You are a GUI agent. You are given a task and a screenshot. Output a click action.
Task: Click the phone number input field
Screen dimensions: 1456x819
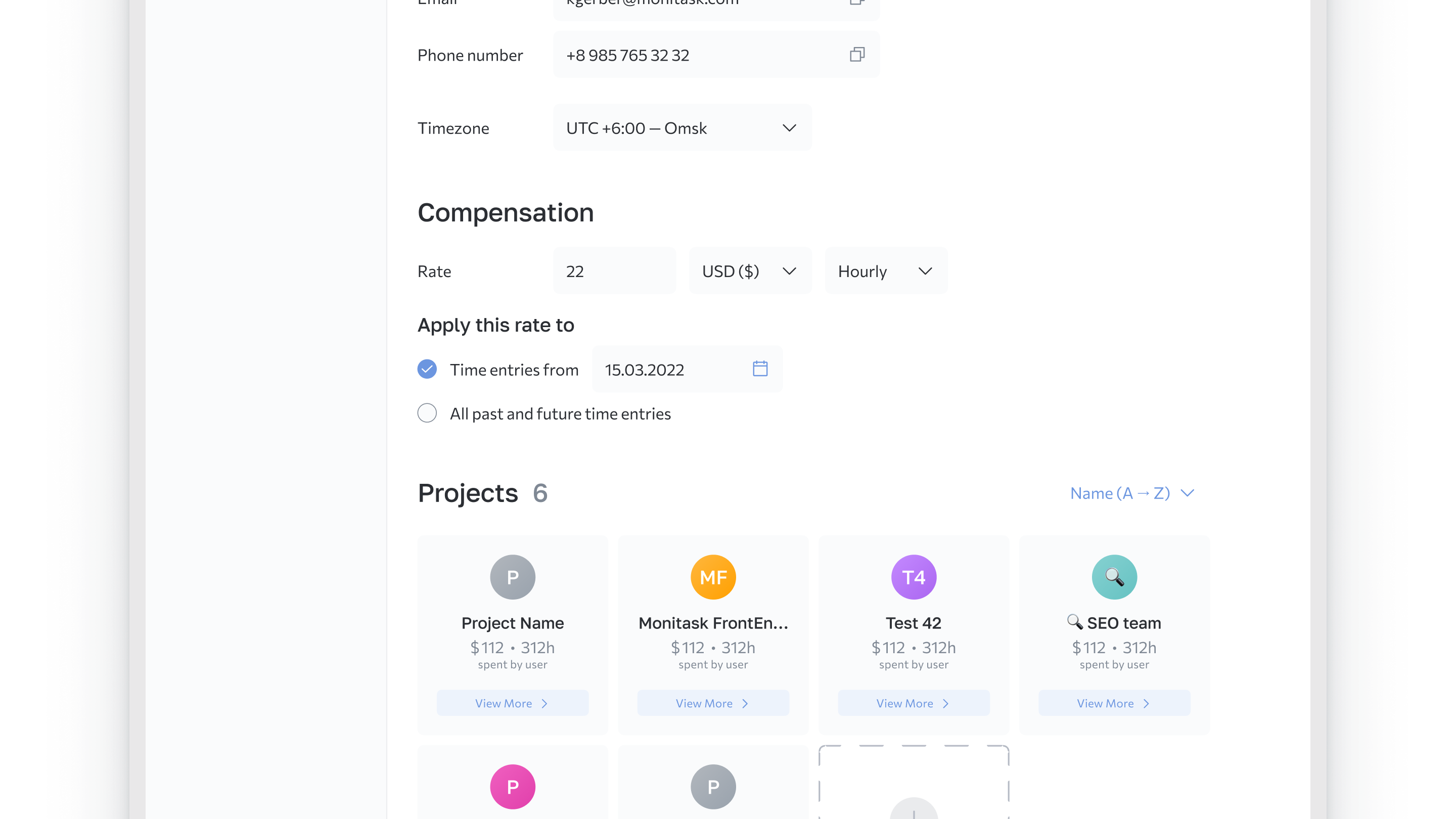click(695, 55)
